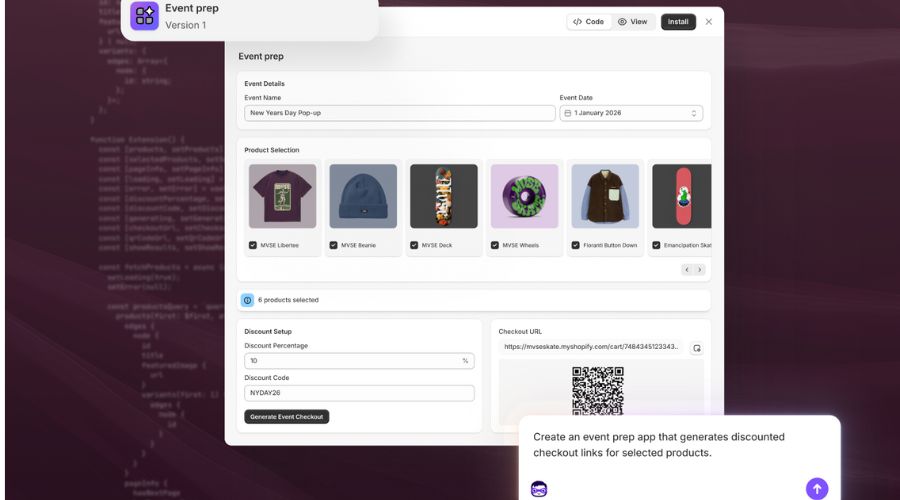This screenshot has height=500, width=900.
Task: Uncheck the Emancipation Skate checkbox
Action: pos(656,245)
